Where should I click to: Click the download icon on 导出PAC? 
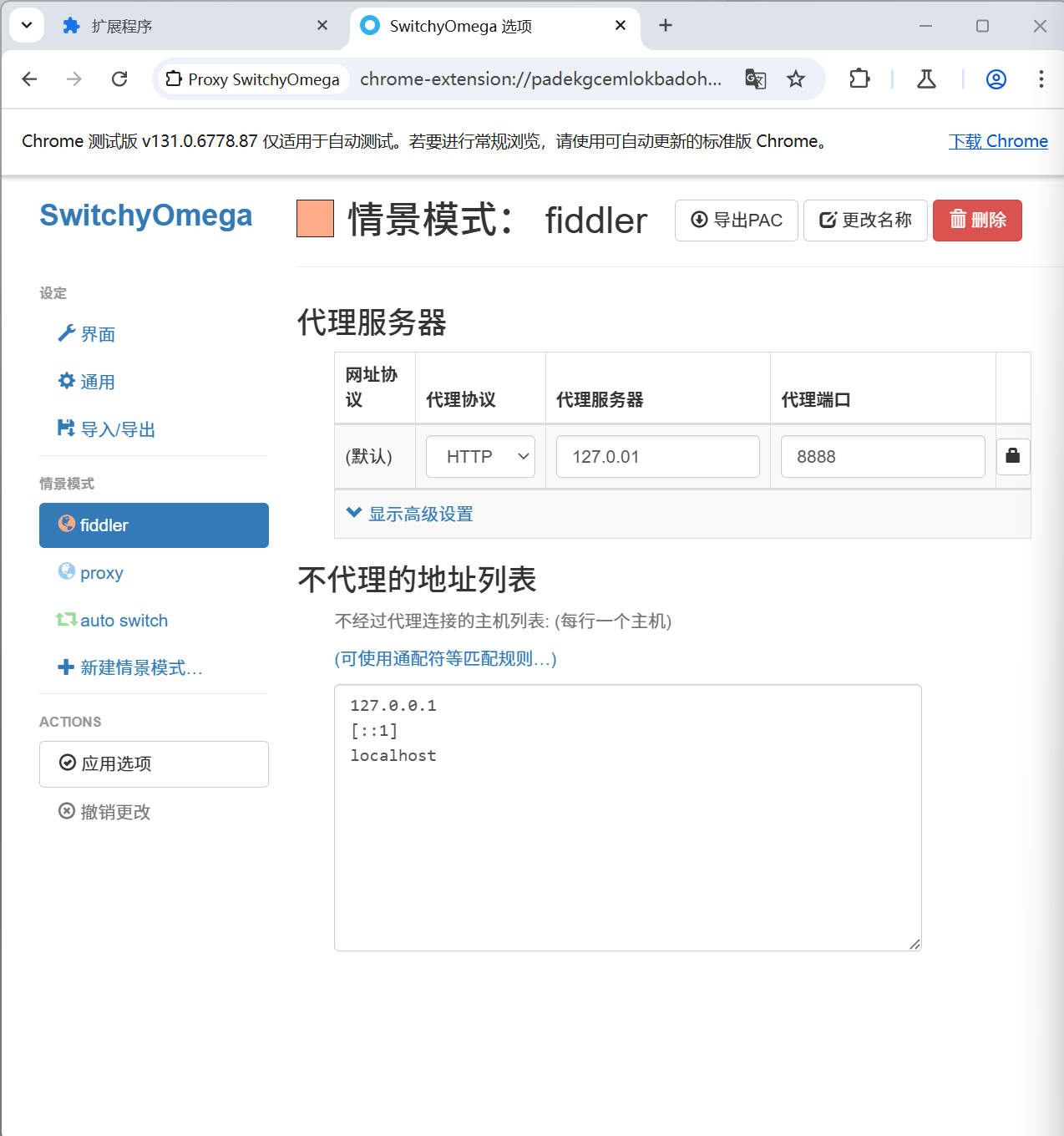coord(699,220)
